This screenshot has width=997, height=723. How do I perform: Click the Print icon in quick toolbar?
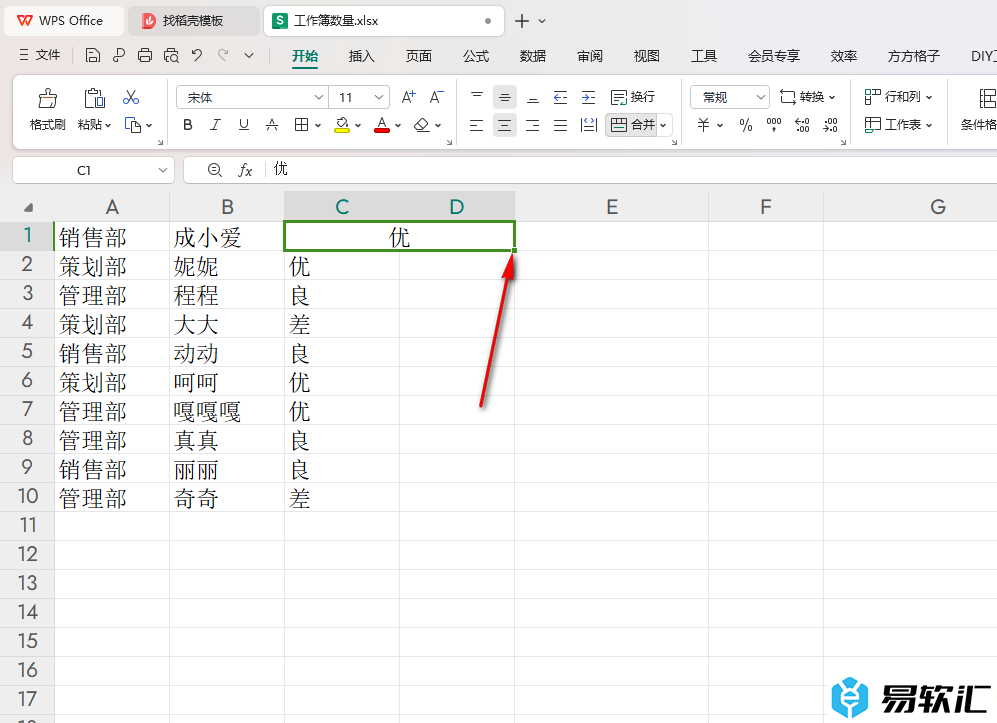point(145,56)
